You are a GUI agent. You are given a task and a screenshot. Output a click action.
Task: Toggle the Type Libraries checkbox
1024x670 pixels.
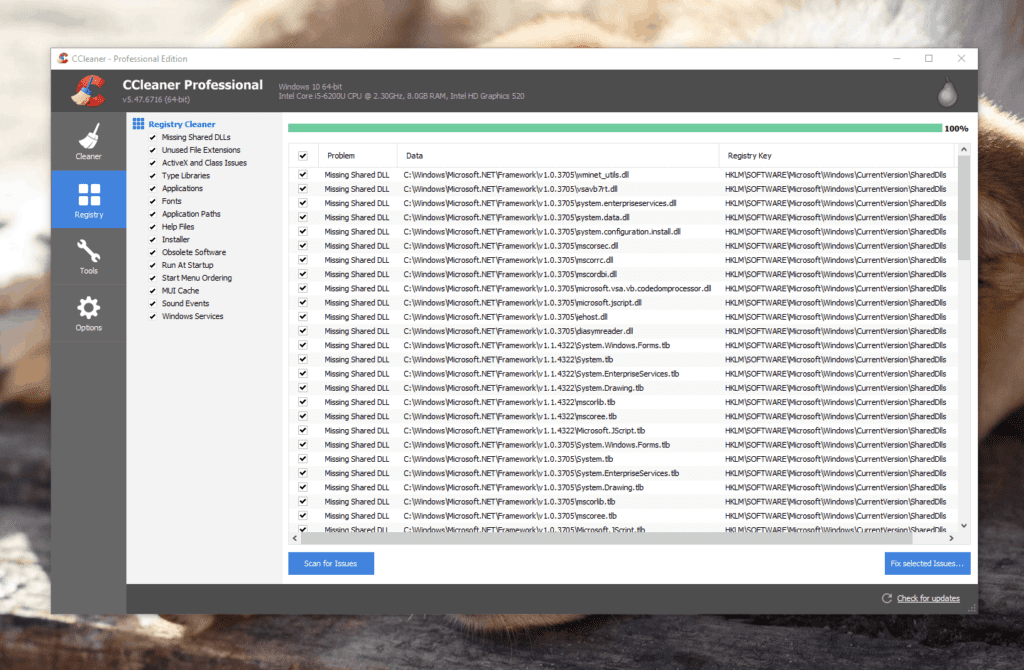click(x=153, y=176)
